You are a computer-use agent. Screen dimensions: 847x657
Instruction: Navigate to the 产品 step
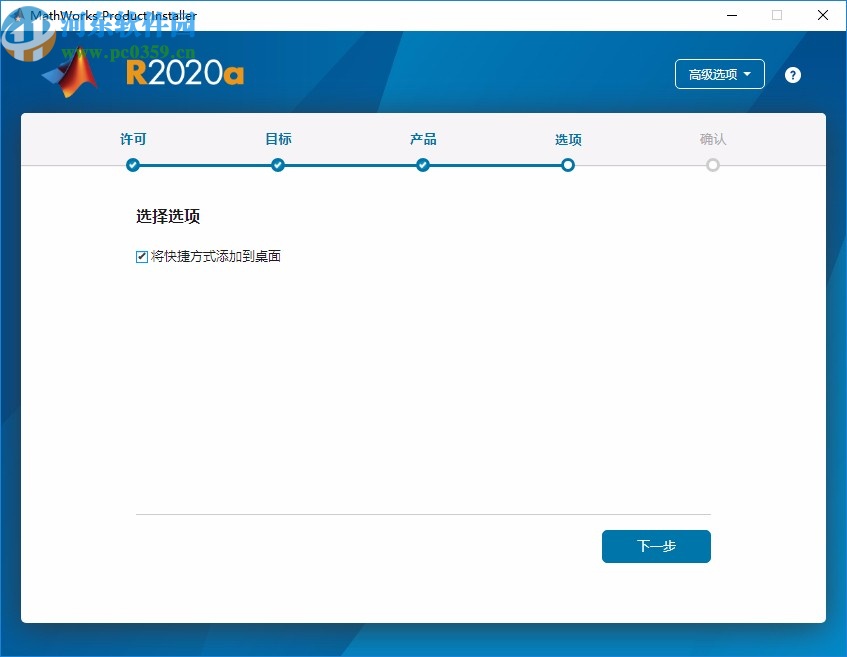click(x=422, y=139)
